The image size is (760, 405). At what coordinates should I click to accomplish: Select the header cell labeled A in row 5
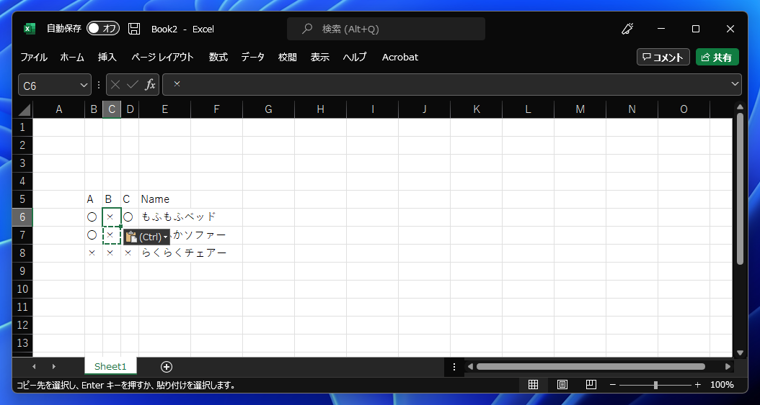94,199
